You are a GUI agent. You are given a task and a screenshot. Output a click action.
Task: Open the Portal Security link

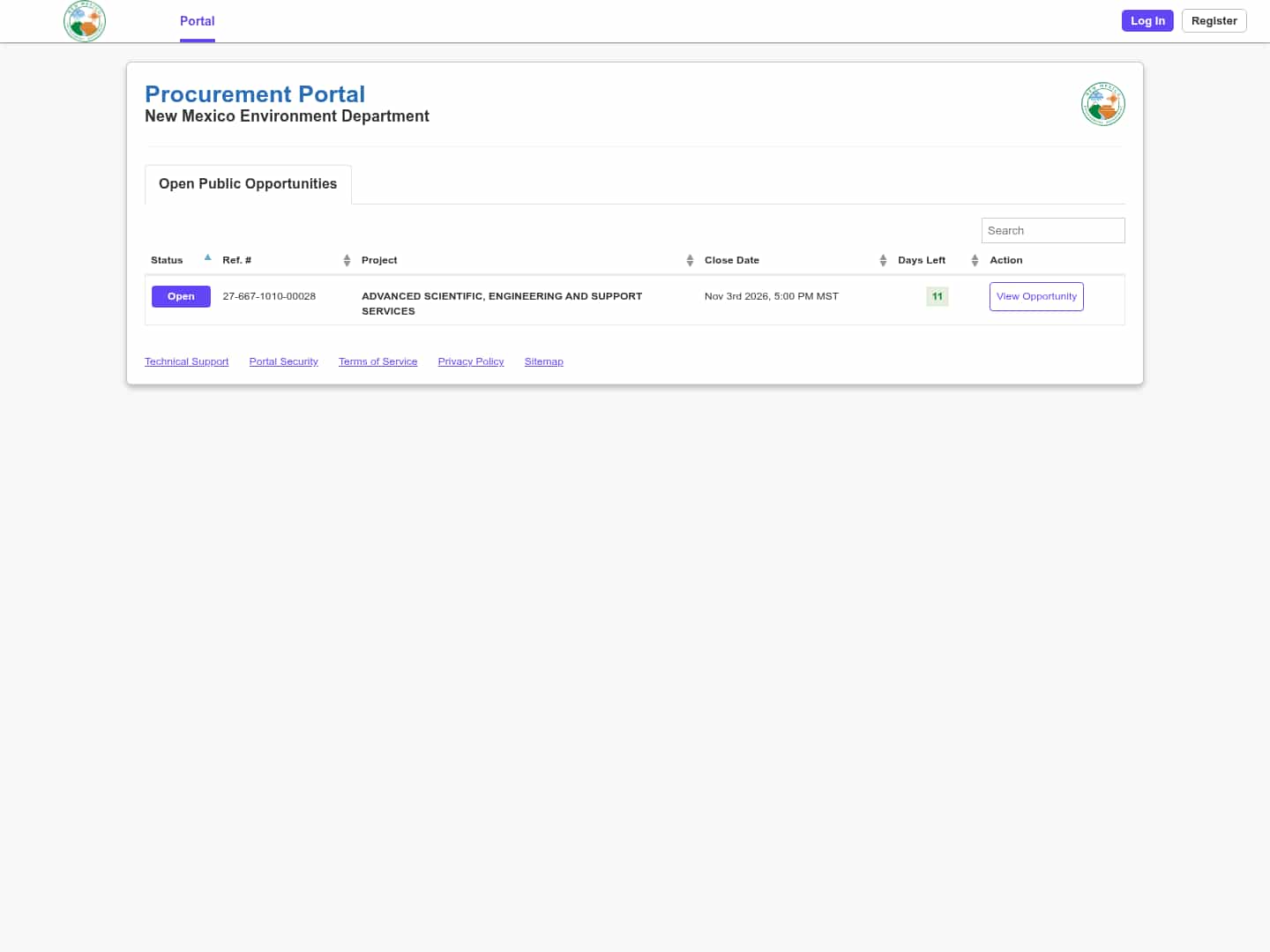pos(283,361)
